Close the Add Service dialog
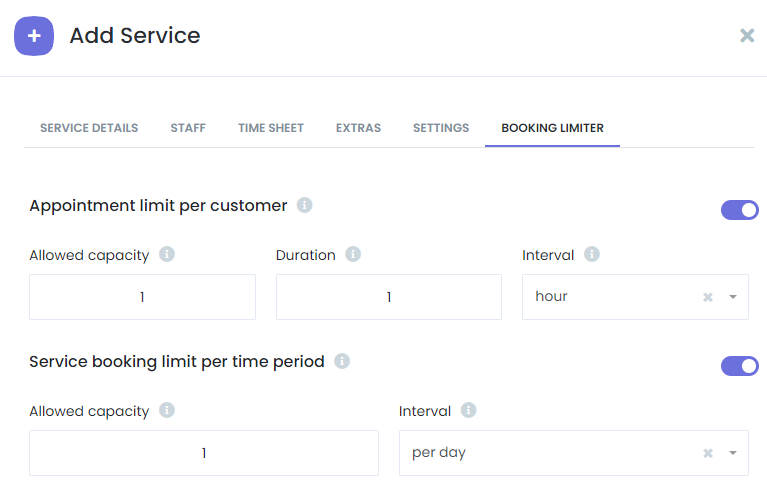The height and width of the screenshot is (497, 767). (747, 36)
